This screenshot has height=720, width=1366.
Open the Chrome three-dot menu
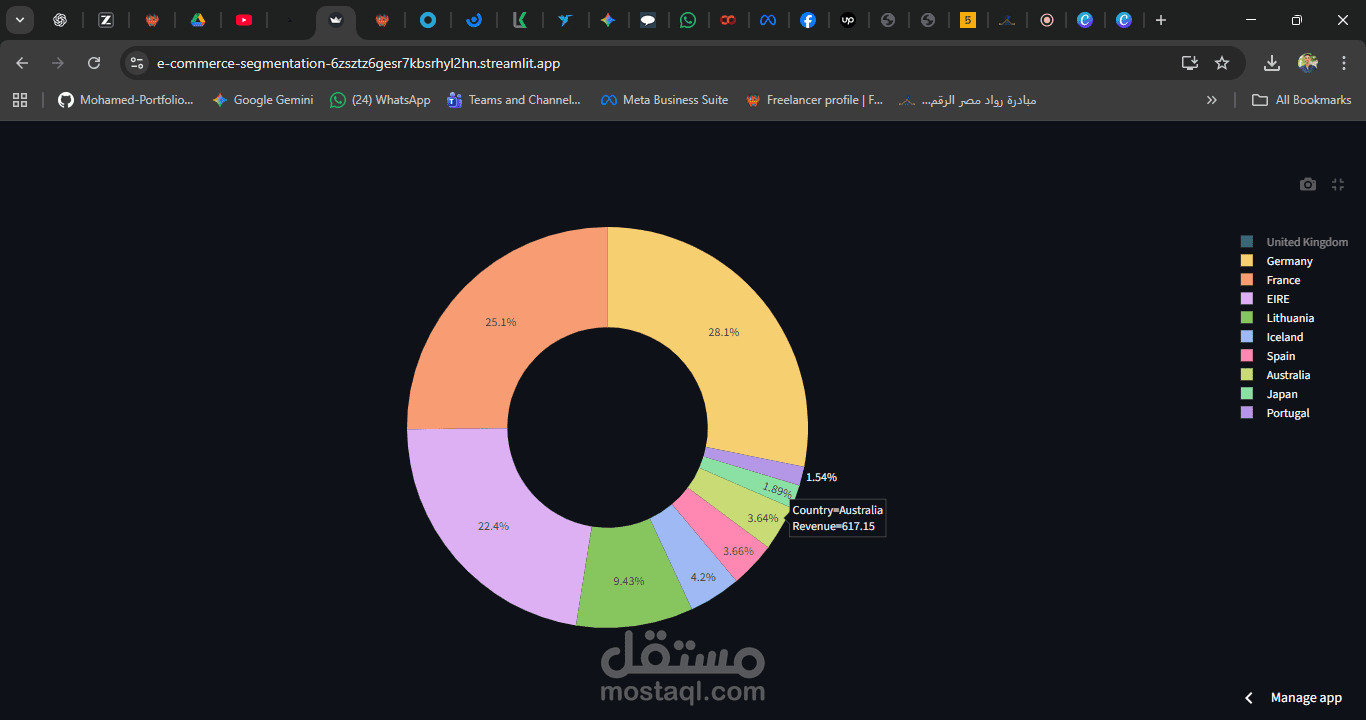coord(1343,63)
